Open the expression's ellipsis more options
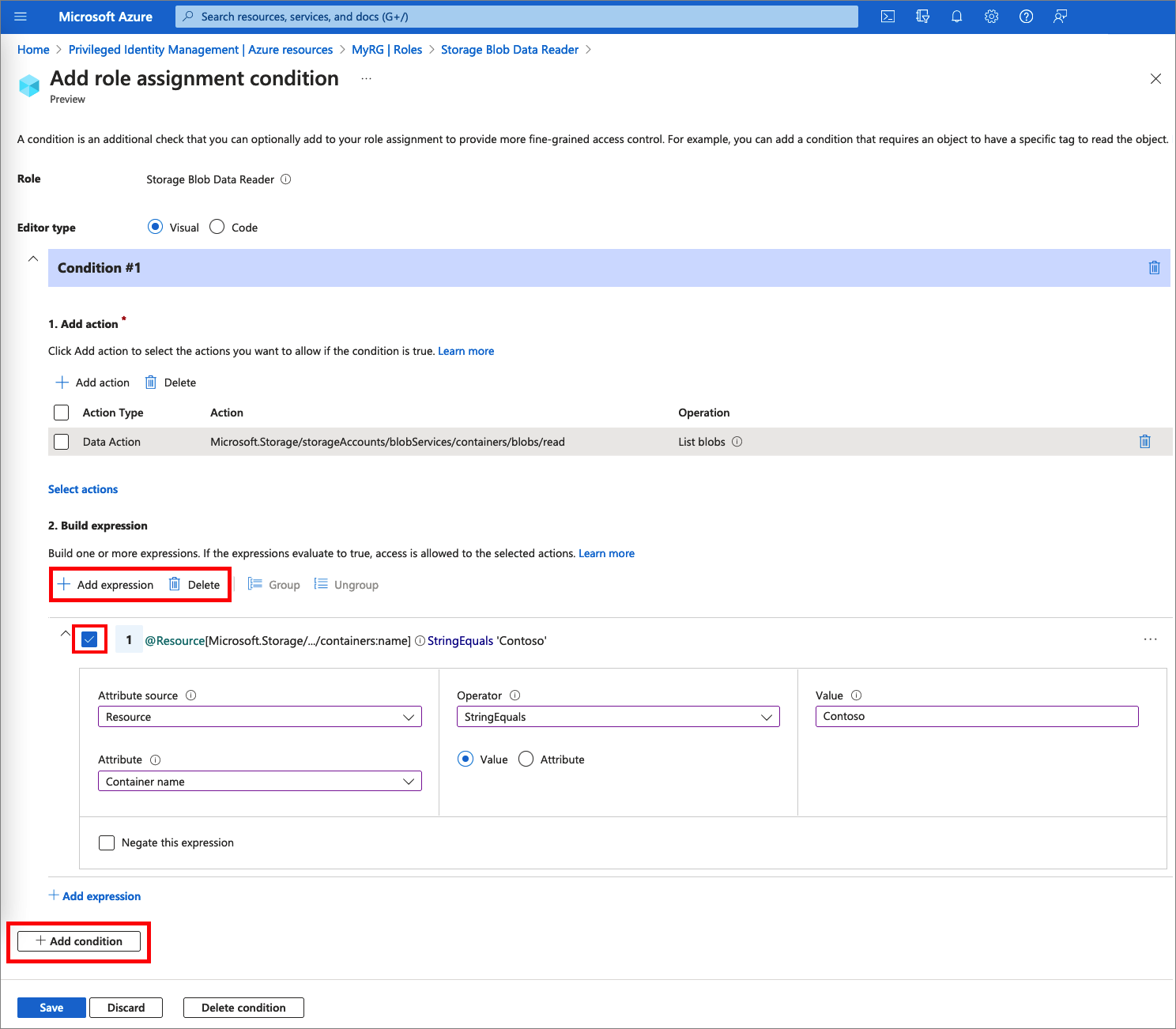The image size is (1176, 1029). (x=1150, y=639)
